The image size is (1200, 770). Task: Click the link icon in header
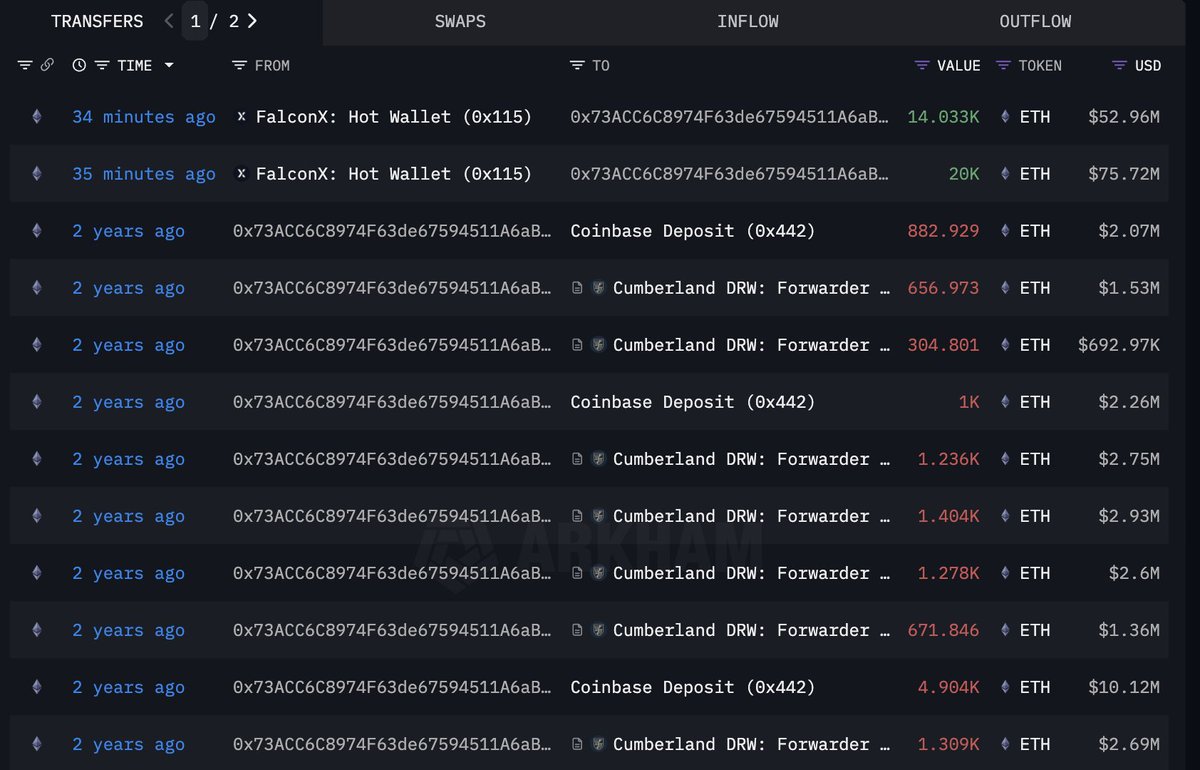pos(47,65)
